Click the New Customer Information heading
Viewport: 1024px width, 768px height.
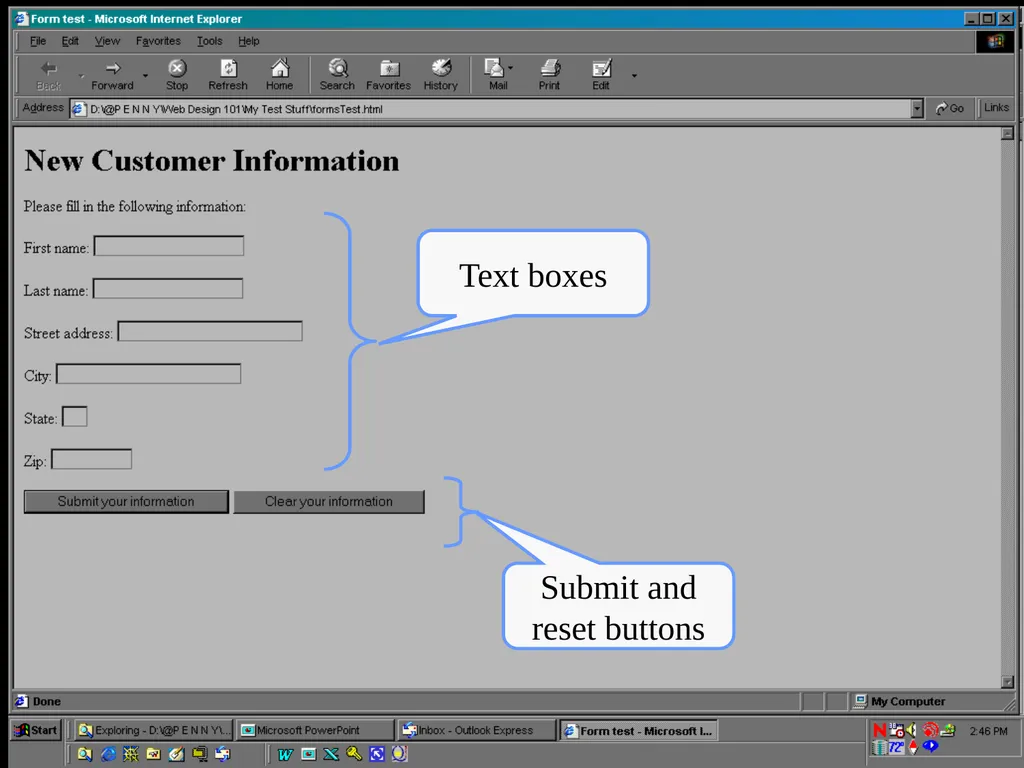click(212, 161)
